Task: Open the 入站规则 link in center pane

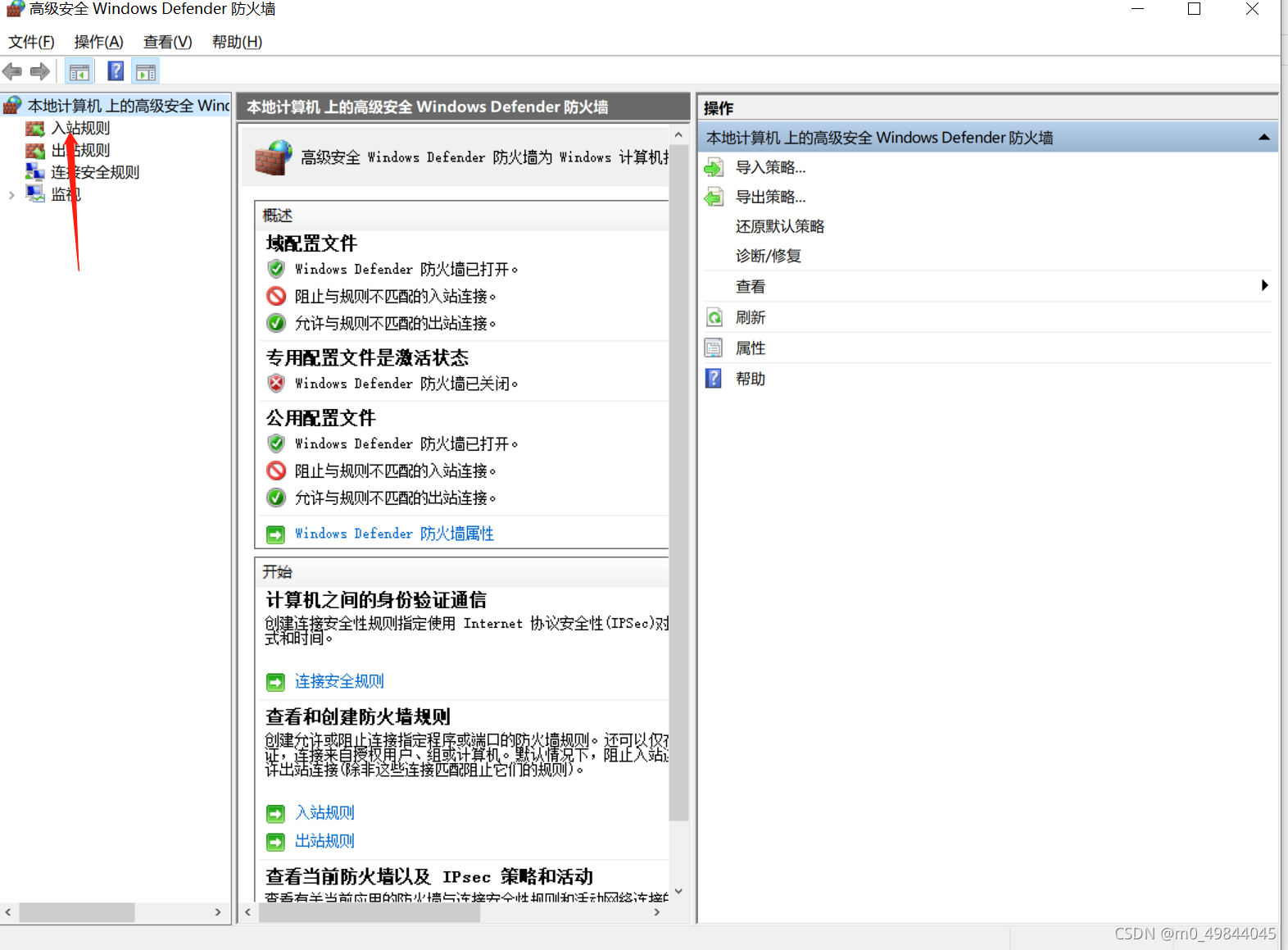Action: pos(324,812)
